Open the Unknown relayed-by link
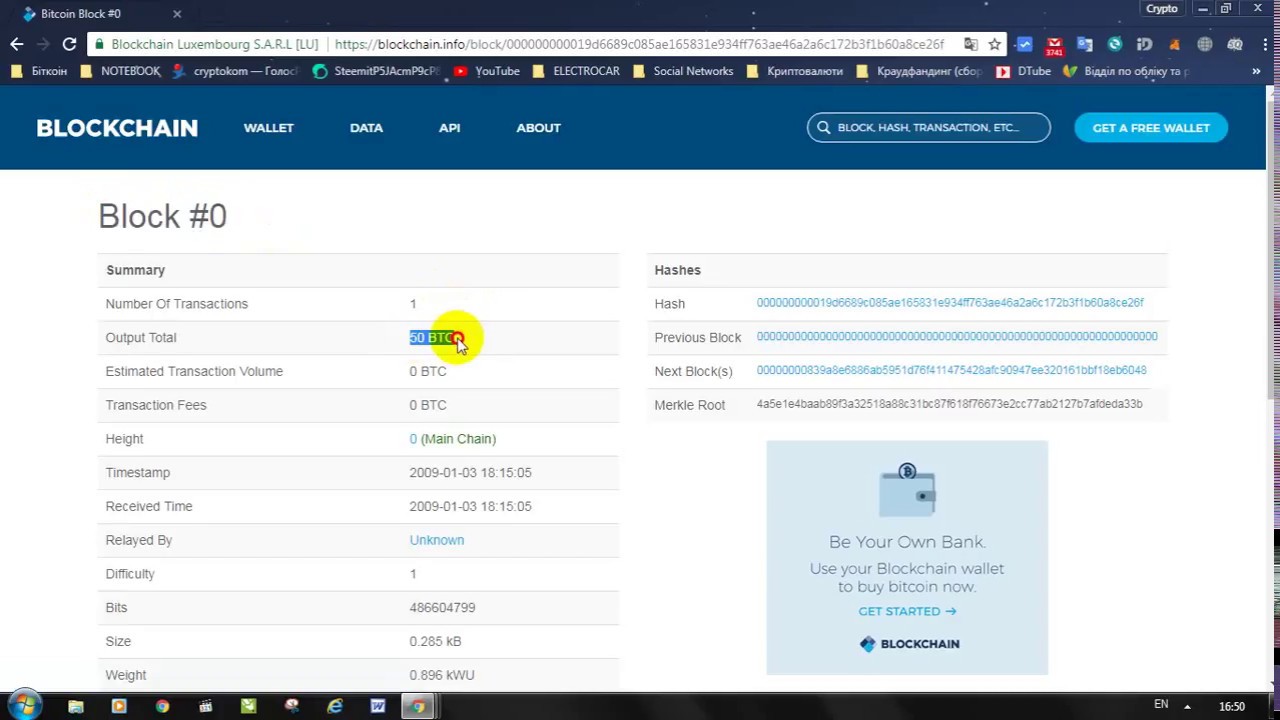 pyautogui.click(x=436, y=540)
